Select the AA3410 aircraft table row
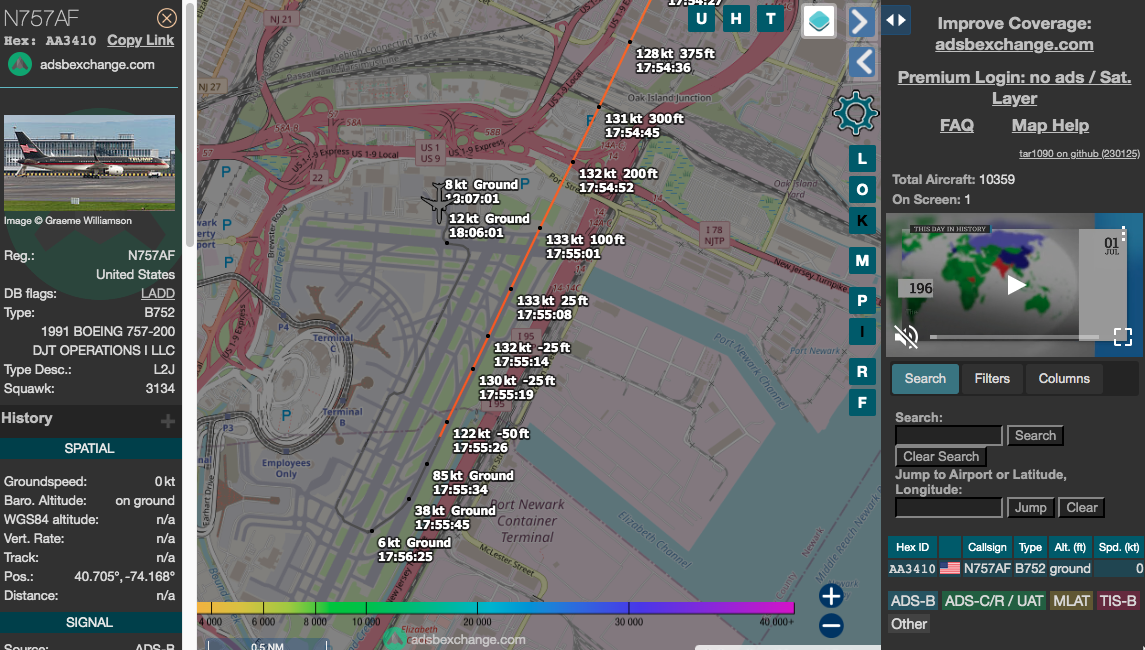 point(1016,568)
